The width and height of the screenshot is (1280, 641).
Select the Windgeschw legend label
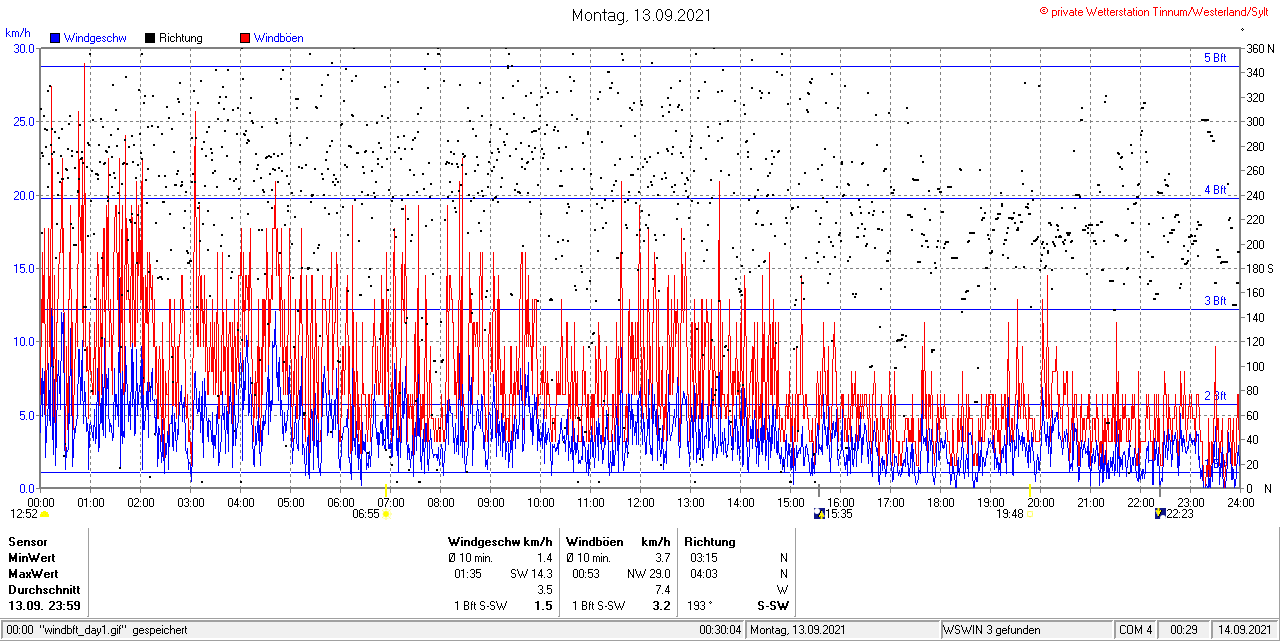coord(95,38)
